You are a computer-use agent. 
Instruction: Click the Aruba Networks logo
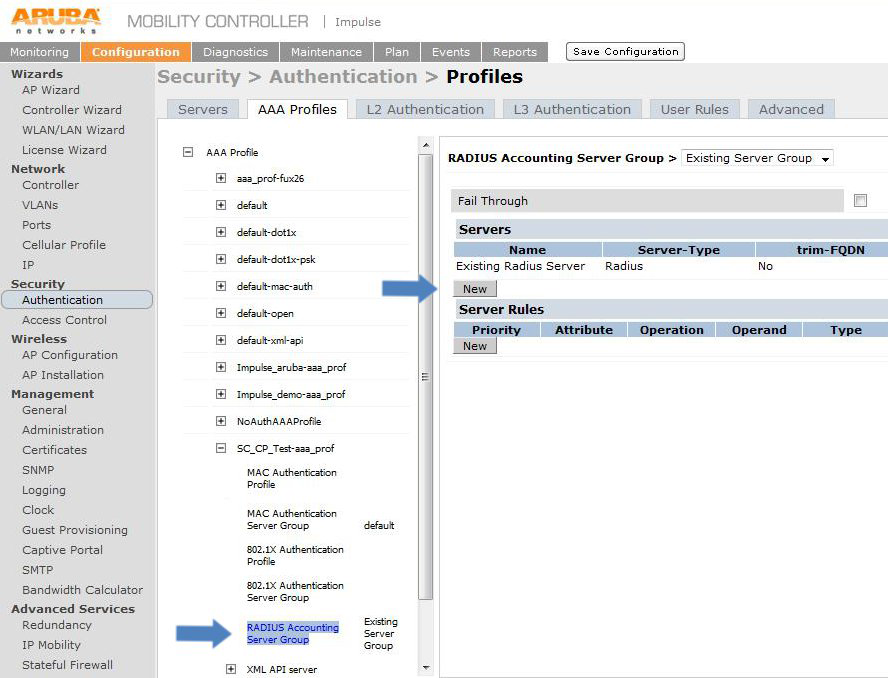click(56, 22)
